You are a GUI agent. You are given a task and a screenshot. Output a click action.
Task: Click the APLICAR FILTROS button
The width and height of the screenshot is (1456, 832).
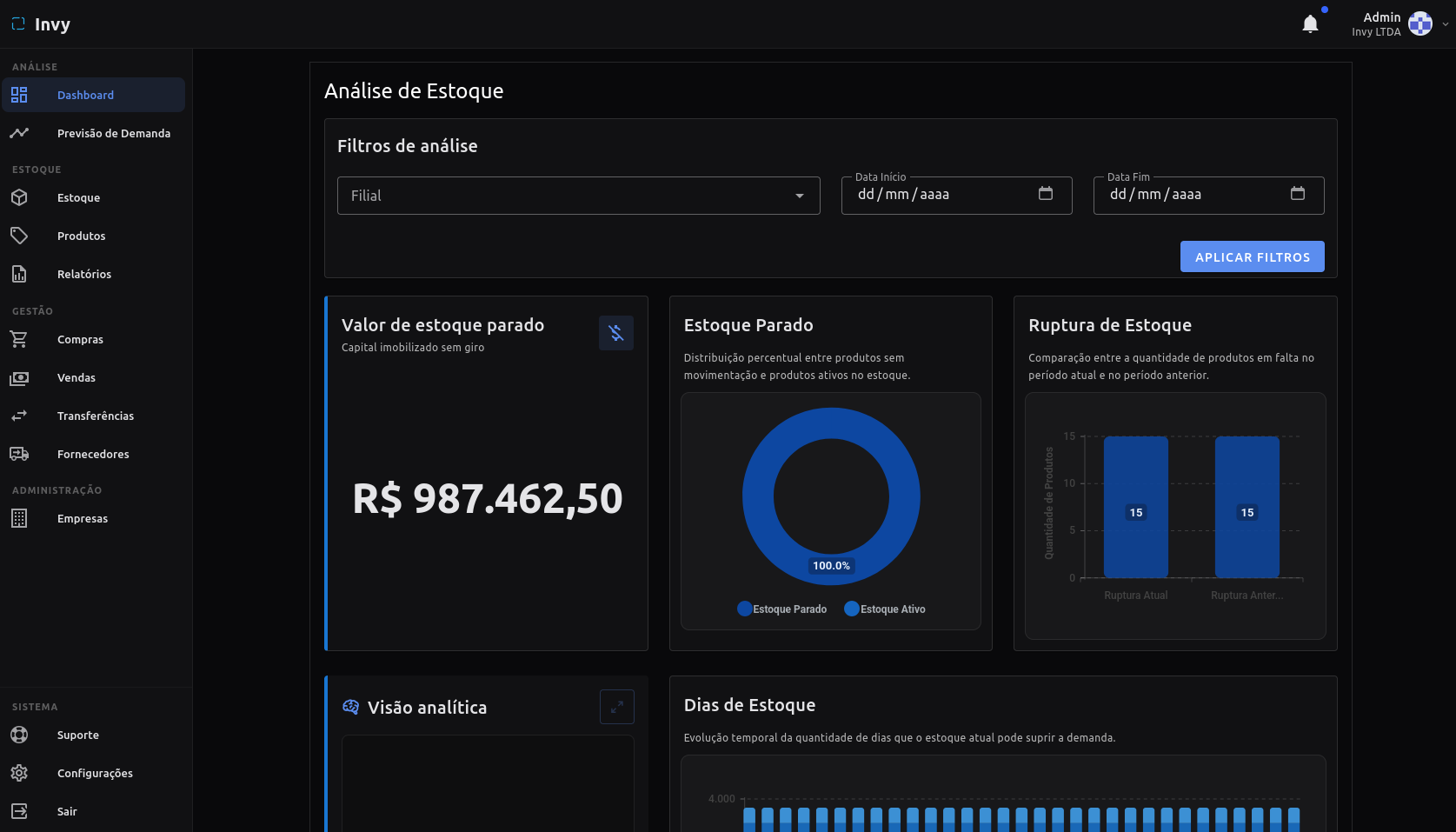pos(1252,256)
